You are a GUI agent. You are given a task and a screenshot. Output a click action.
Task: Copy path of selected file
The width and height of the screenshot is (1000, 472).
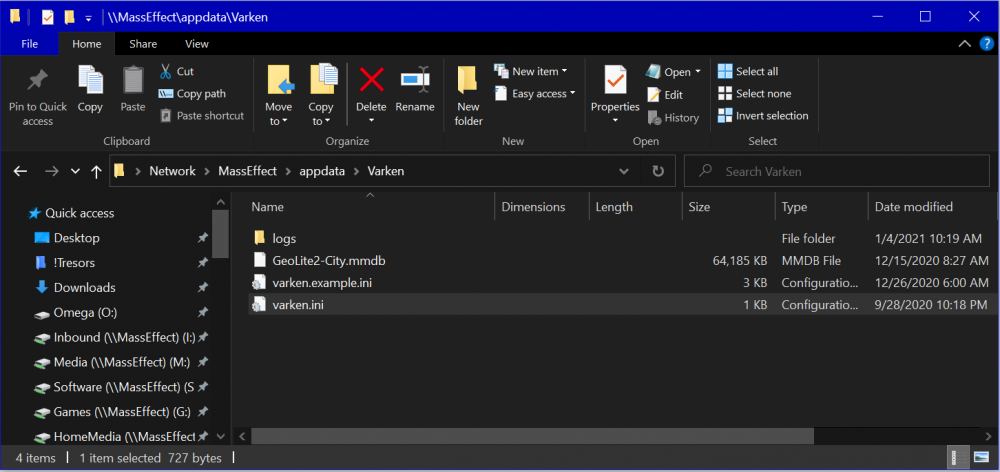(192, 94)
